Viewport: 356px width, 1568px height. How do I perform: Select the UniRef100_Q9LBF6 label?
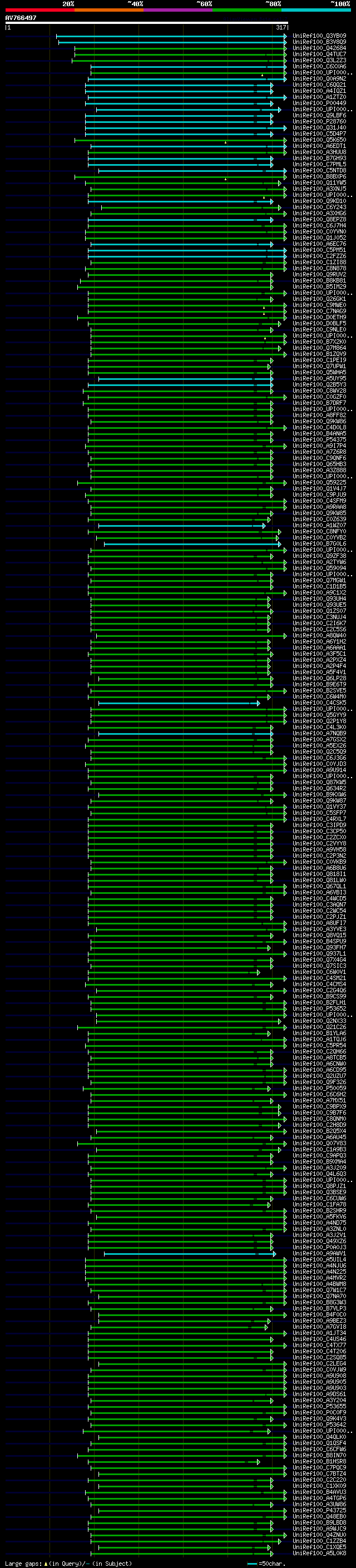click(x=319, y=116)
